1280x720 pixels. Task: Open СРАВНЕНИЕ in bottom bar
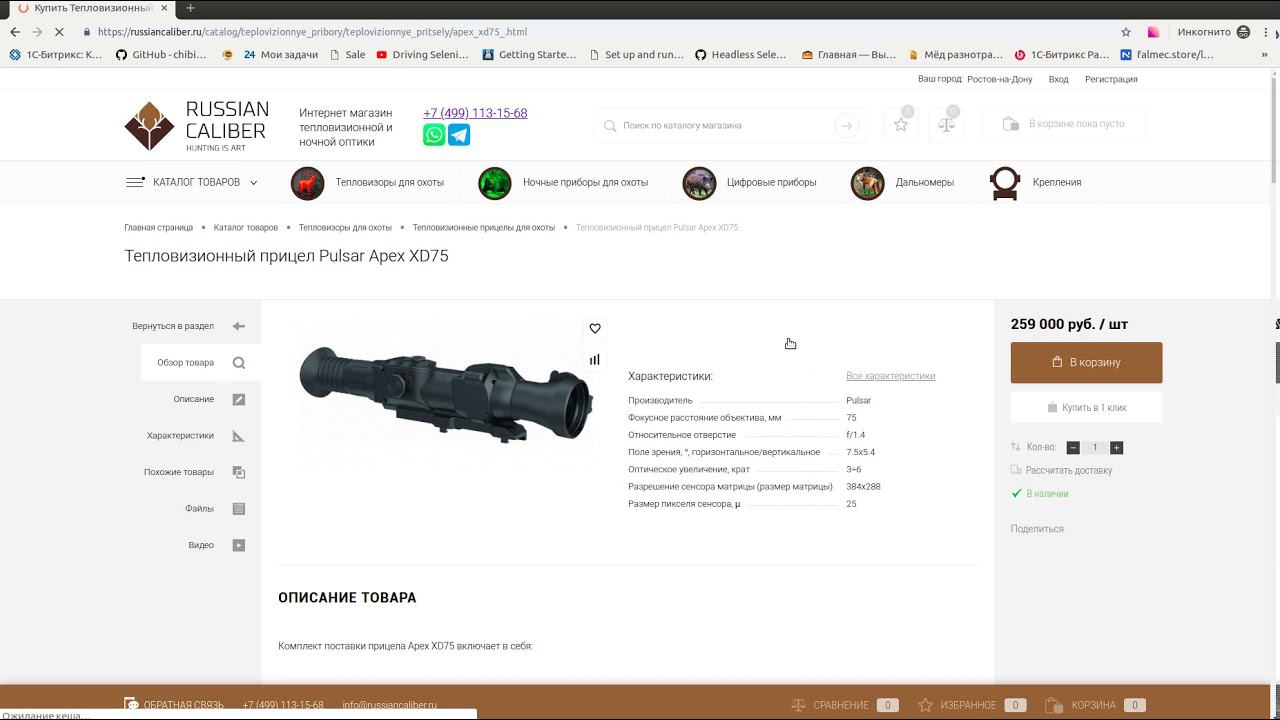[x=845, y=705]
